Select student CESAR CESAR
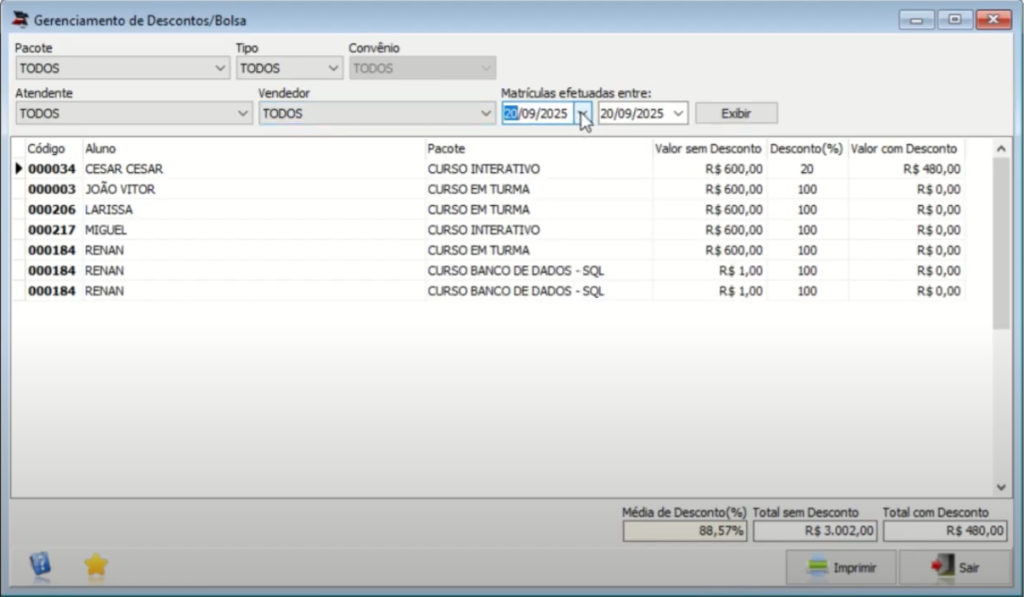The image size is (1024, 597). click(x=124, y=169)
